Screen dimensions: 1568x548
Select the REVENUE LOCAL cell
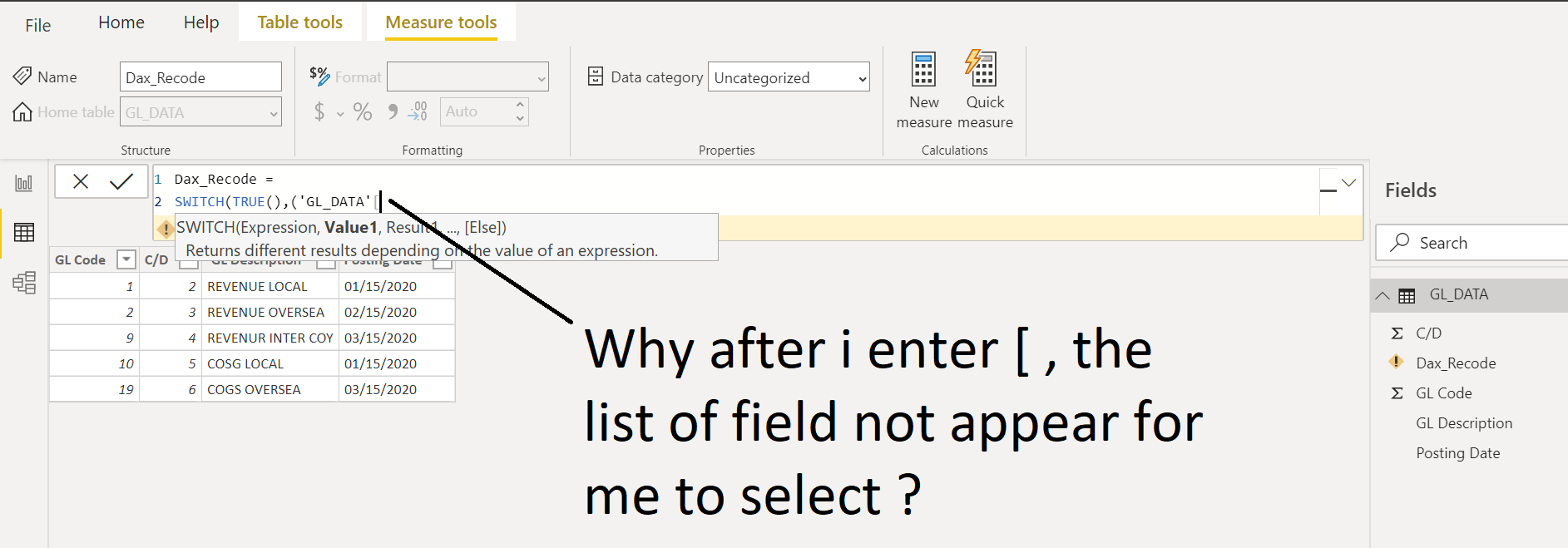(x=270, y=286)
